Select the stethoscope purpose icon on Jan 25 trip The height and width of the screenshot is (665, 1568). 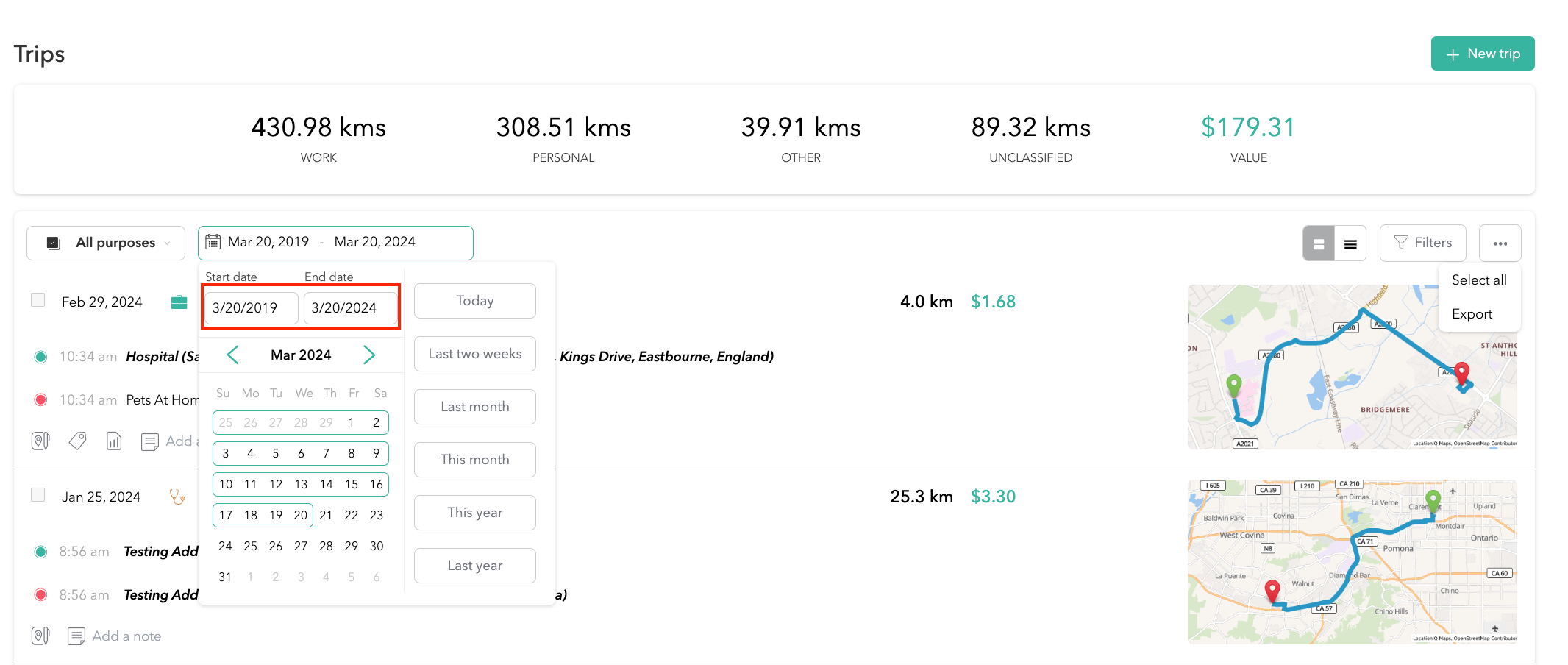177,497
